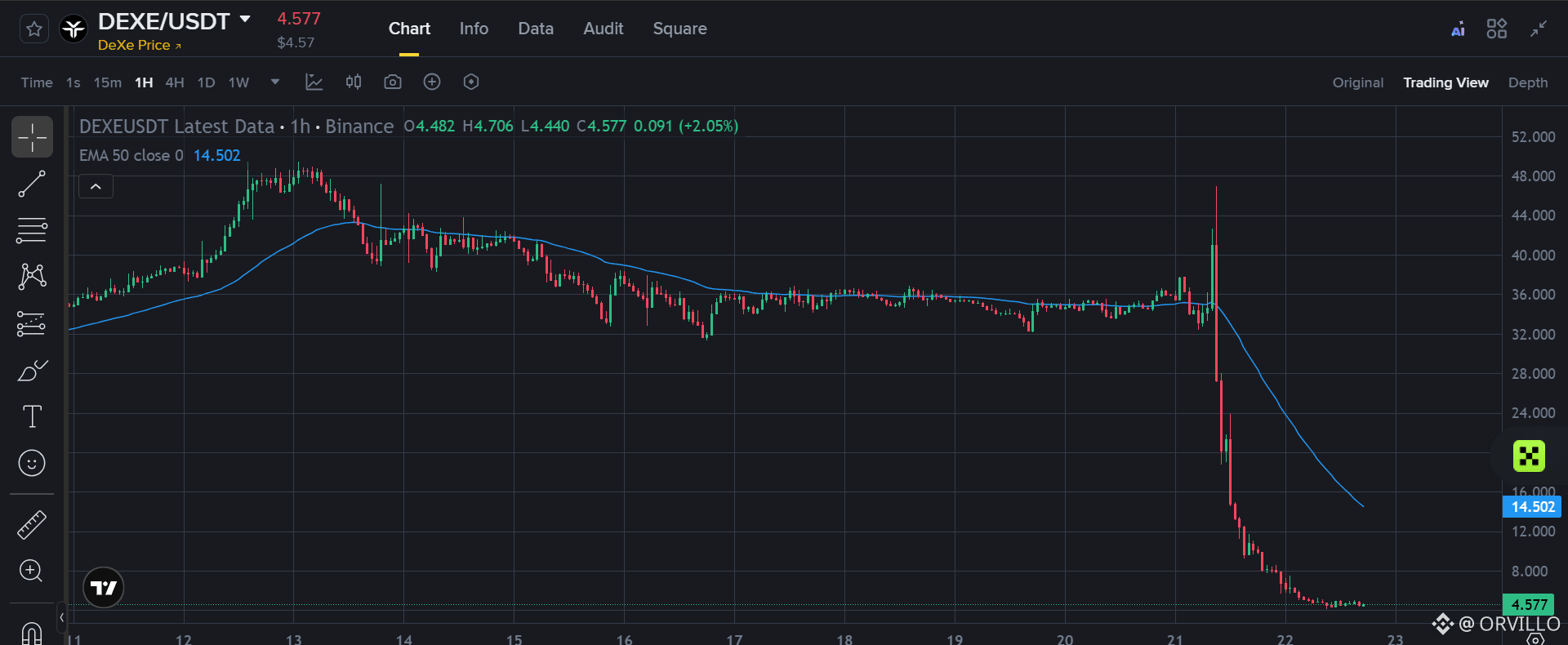Image resolution: width=1568 pixels, height=645 pixels.
Task: Open the price axis settings gear
Action: tap(1536, 640)
